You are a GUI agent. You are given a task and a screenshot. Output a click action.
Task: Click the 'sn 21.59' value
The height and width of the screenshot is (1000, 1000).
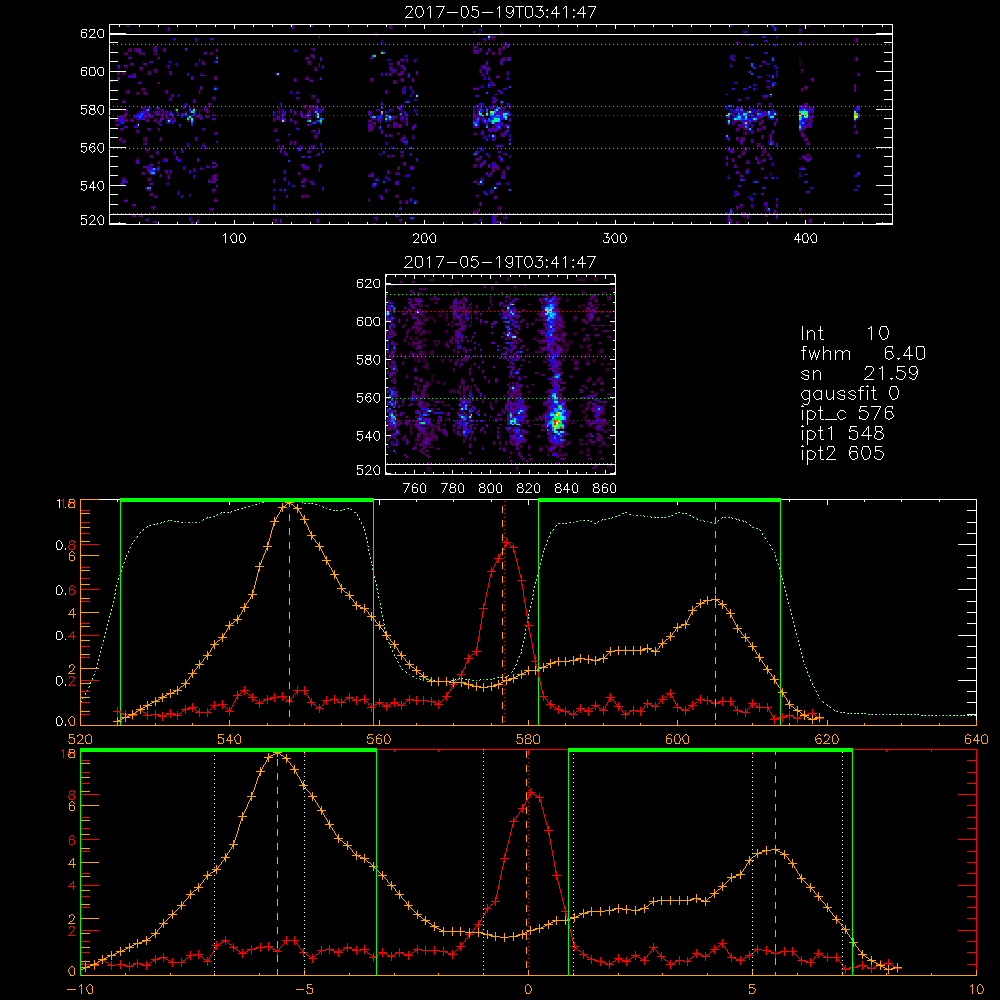point(859,373)
